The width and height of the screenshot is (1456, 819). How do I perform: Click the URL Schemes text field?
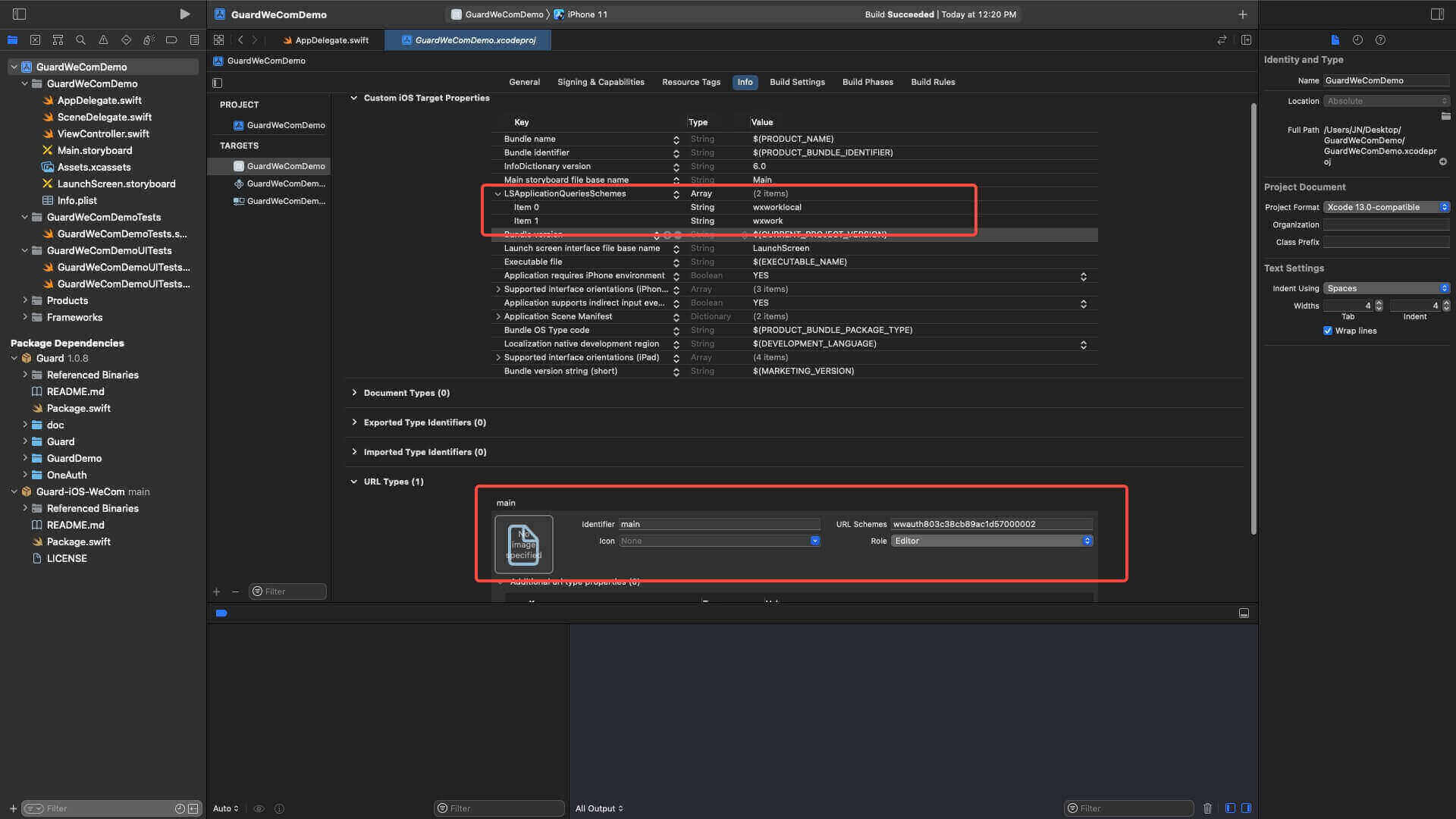990,524
